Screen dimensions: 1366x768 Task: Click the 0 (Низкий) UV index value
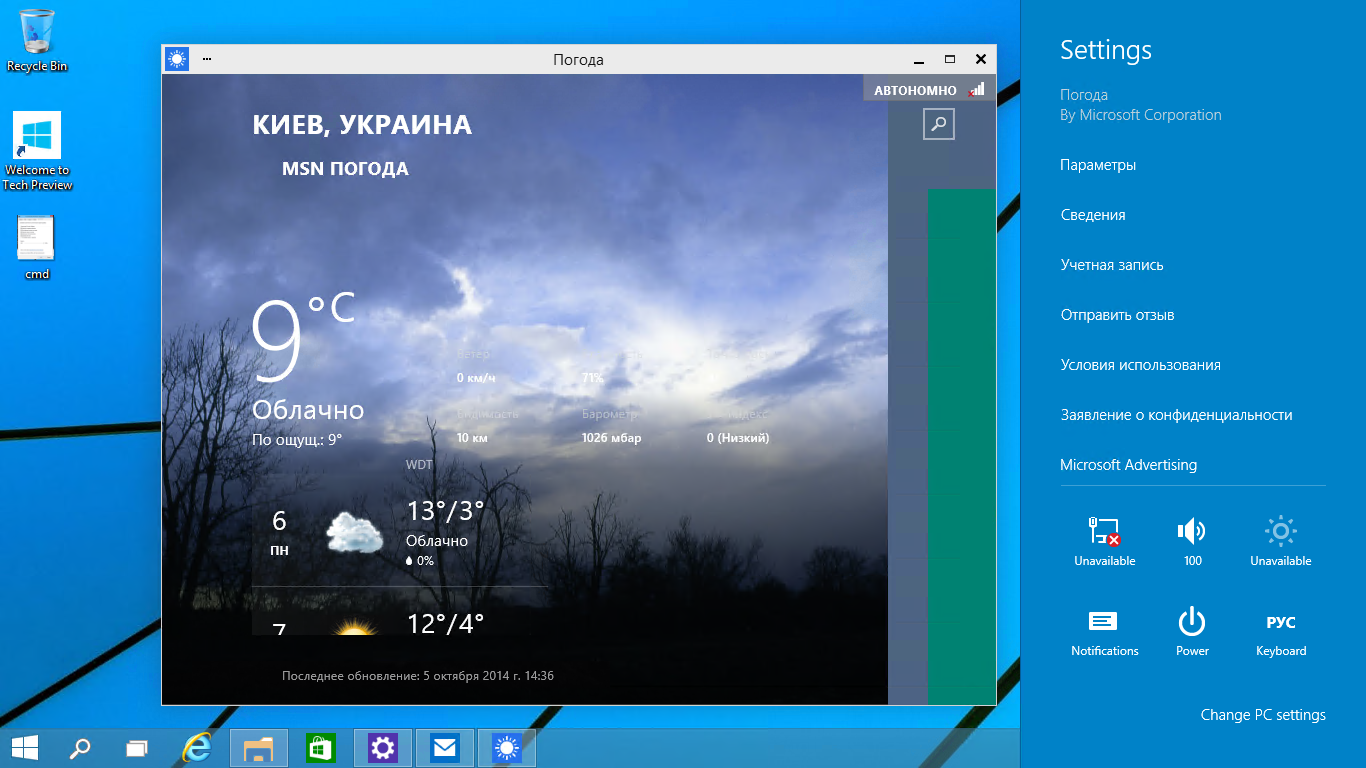(737, 438)
